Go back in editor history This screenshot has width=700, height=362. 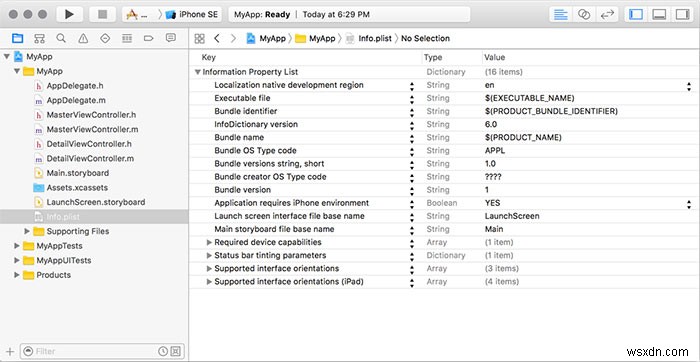(217, 38)
